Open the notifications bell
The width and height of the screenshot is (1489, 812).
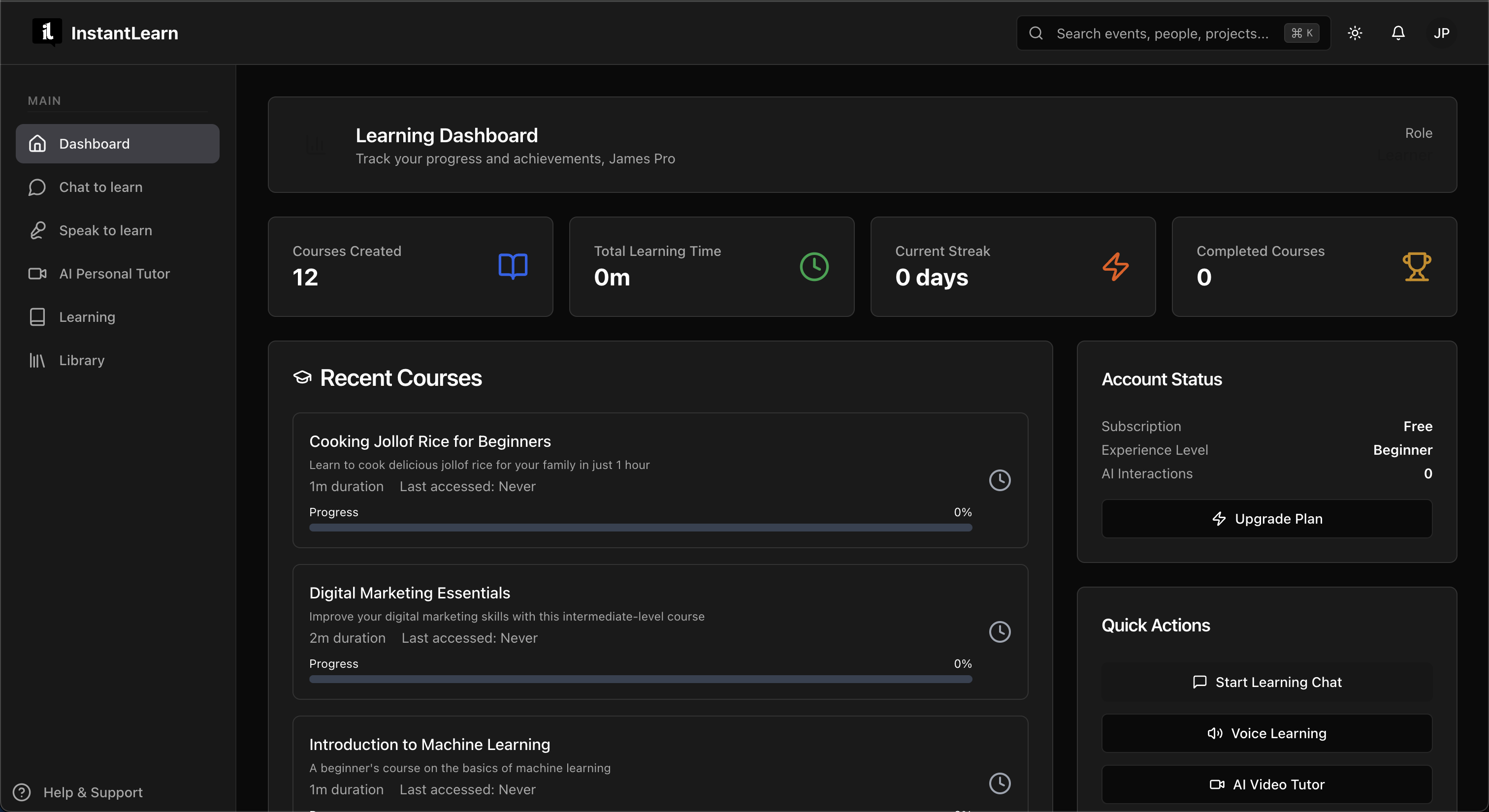tap(1398, 33)
